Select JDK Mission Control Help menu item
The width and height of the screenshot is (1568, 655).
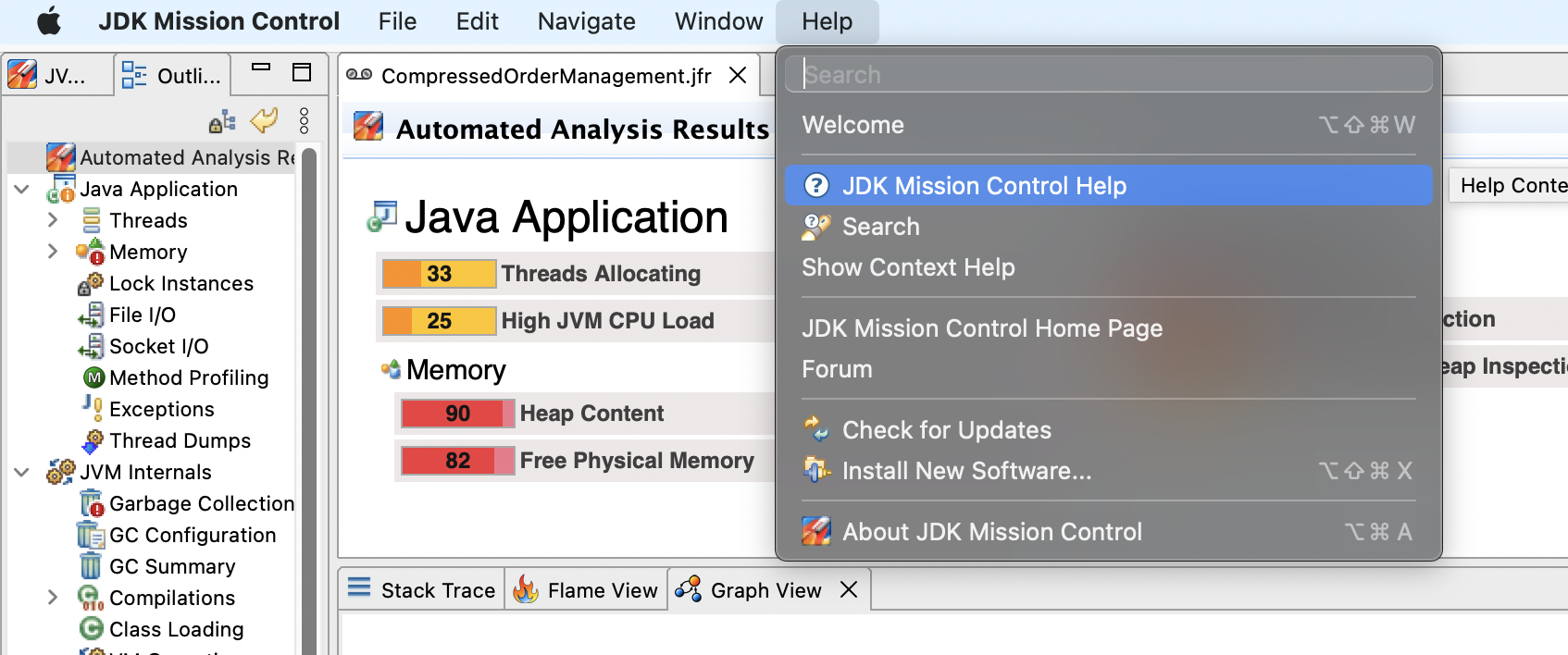coord(984,186)
